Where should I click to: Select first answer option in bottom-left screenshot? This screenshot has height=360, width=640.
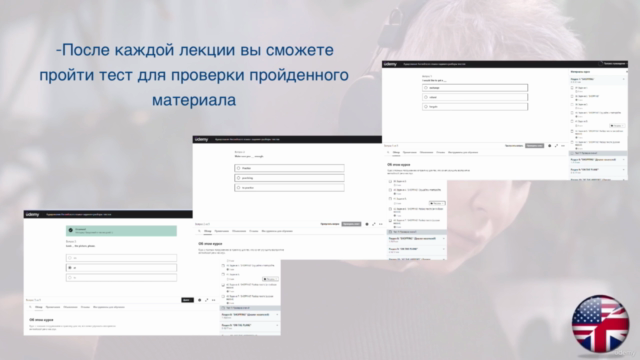click(121, 258)
